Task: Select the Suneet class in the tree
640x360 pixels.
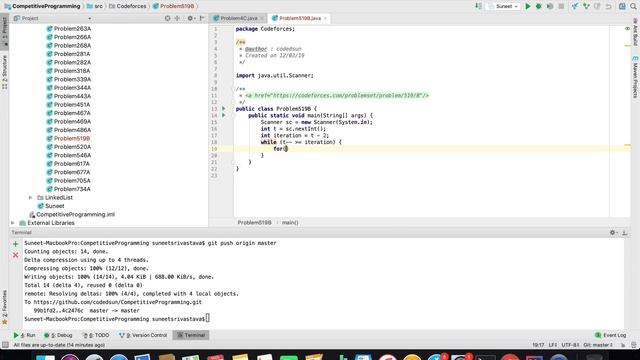Action: [x=51, y=206]
